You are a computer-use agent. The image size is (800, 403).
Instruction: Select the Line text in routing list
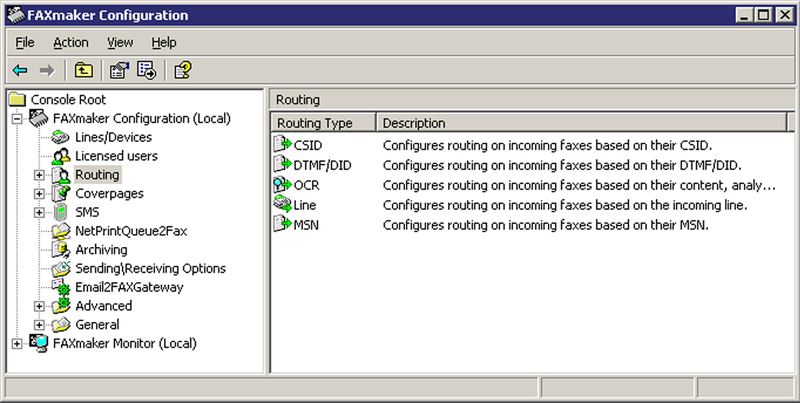click(305, 205)
